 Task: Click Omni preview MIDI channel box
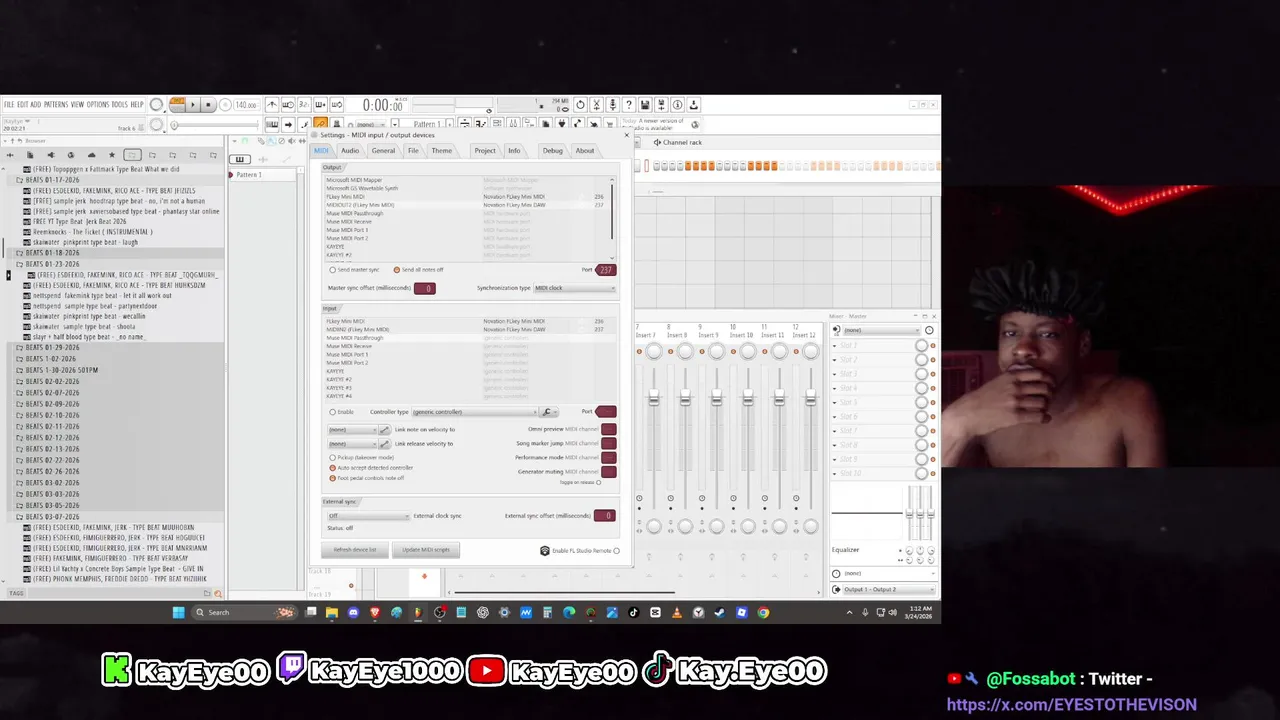tap(608, 429)
